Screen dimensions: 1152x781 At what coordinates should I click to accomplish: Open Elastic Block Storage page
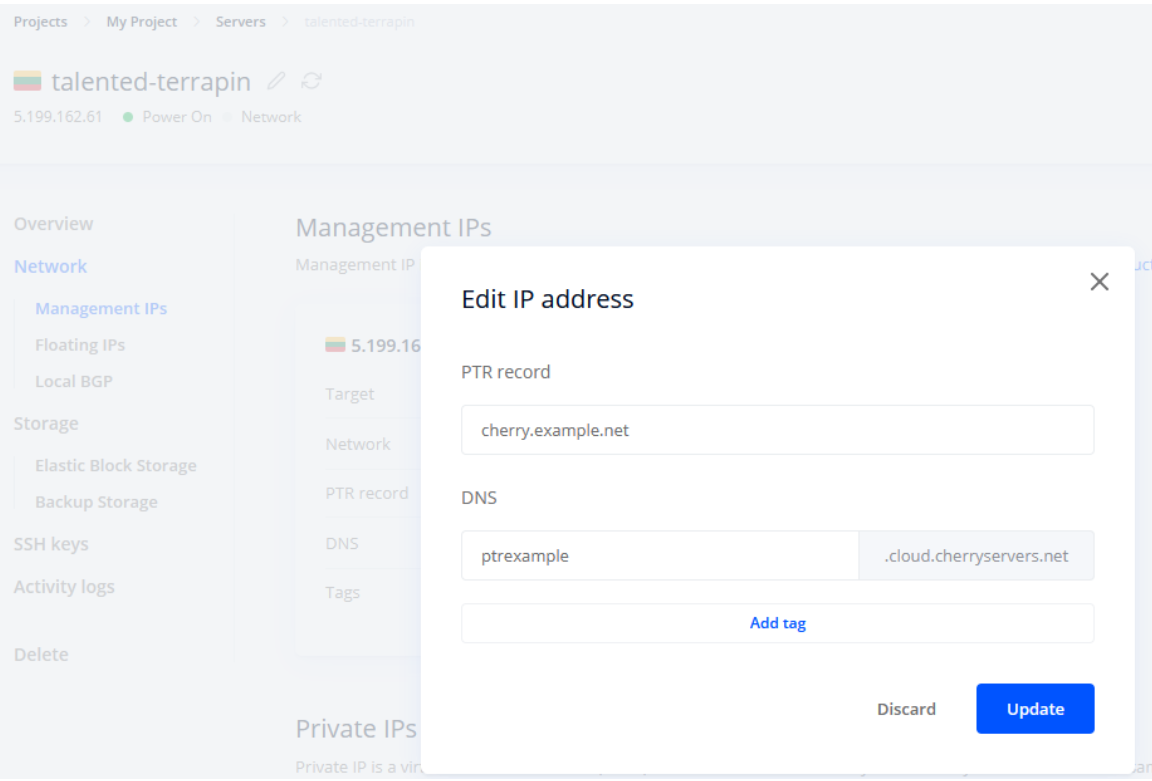(x=115, y=465)
